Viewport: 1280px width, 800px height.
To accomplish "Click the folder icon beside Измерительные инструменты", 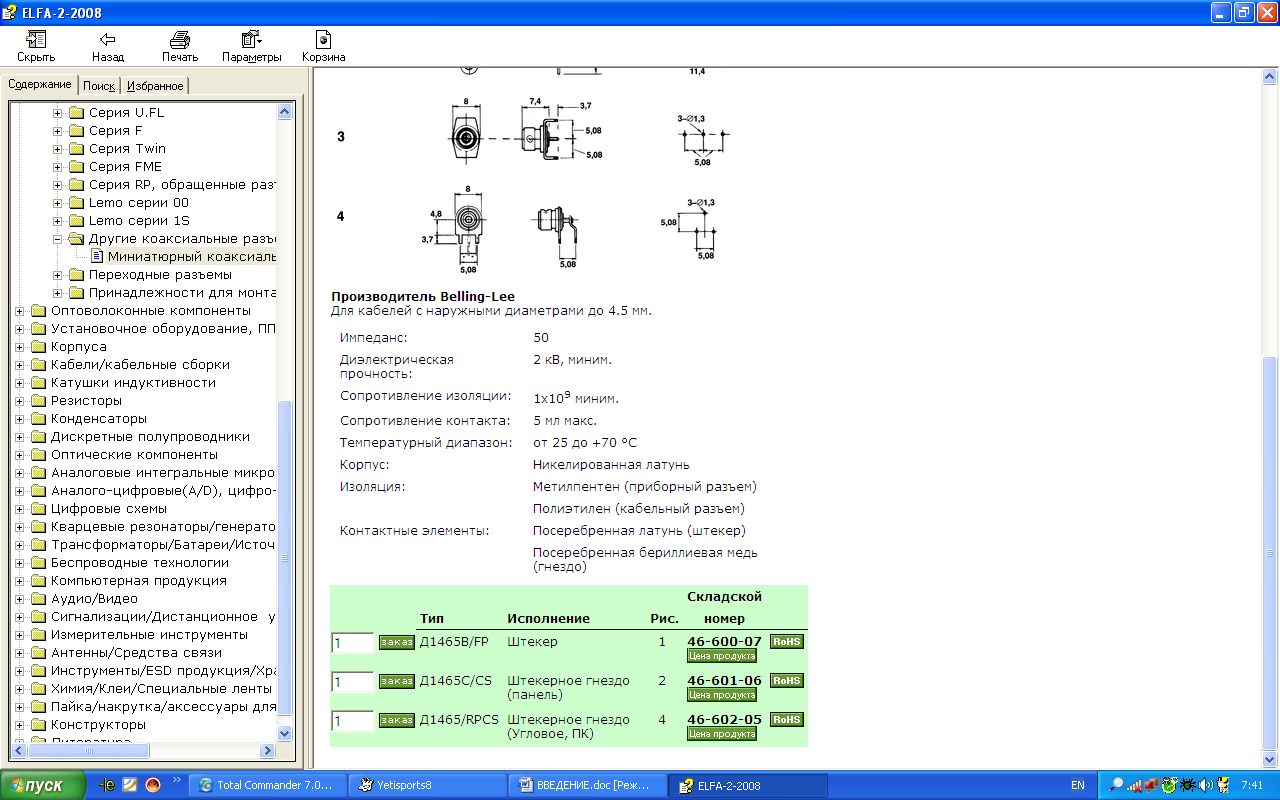I will (38, 635).
